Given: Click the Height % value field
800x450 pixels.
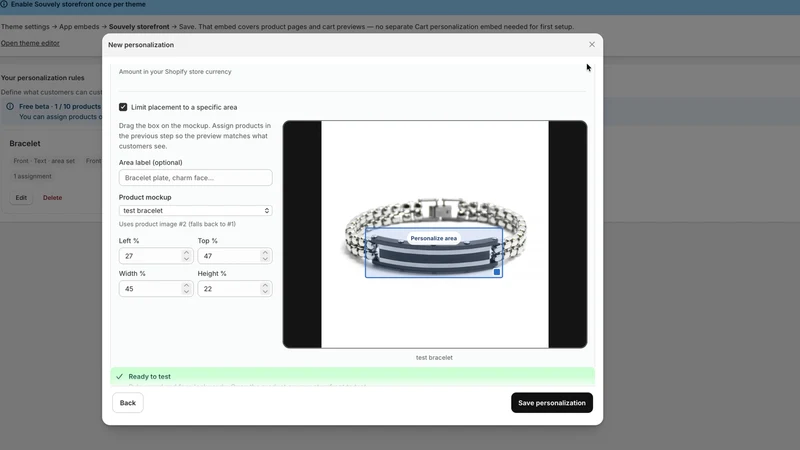Looking at the screenshot, I should pyautogui.click(x=229, y=288).
